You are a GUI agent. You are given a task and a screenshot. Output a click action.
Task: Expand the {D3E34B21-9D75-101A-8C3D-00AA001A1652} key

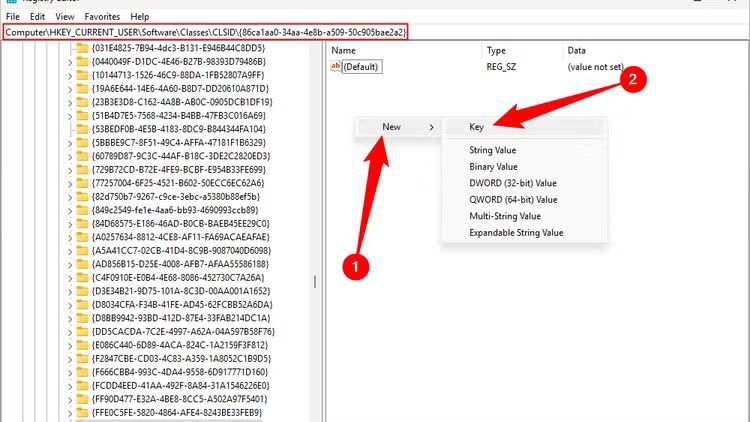(69, 291)
